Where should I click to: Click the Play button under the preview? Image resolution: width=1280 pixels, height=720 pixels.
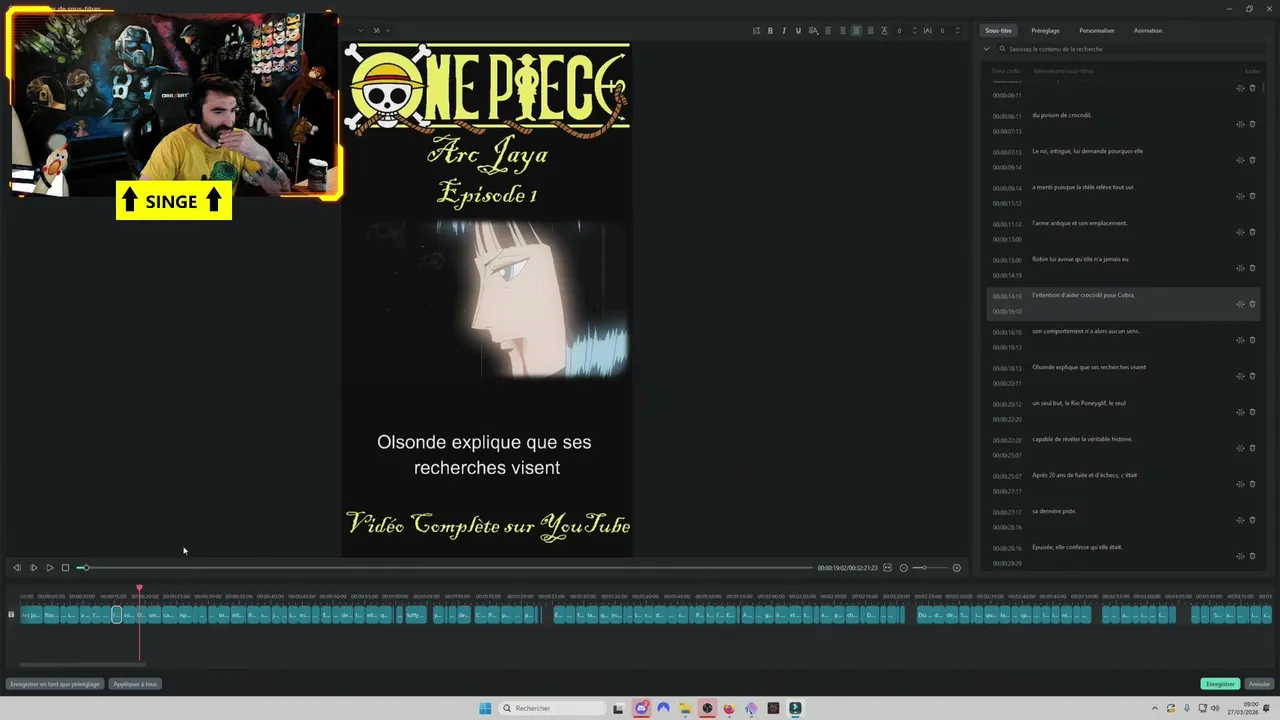coord(49,568)
